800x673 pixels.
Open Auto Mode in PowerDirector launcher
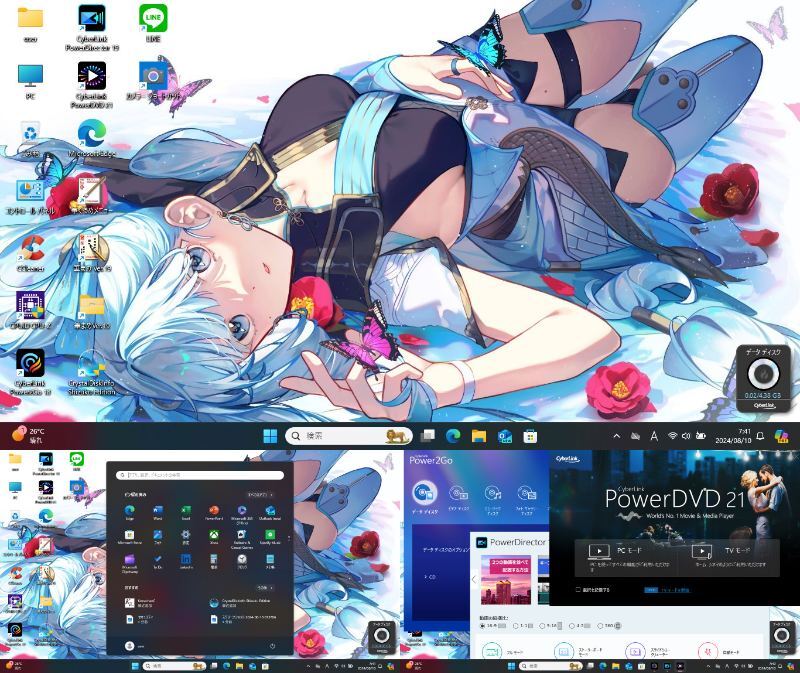pyautogui.click(x=718, y=652)
